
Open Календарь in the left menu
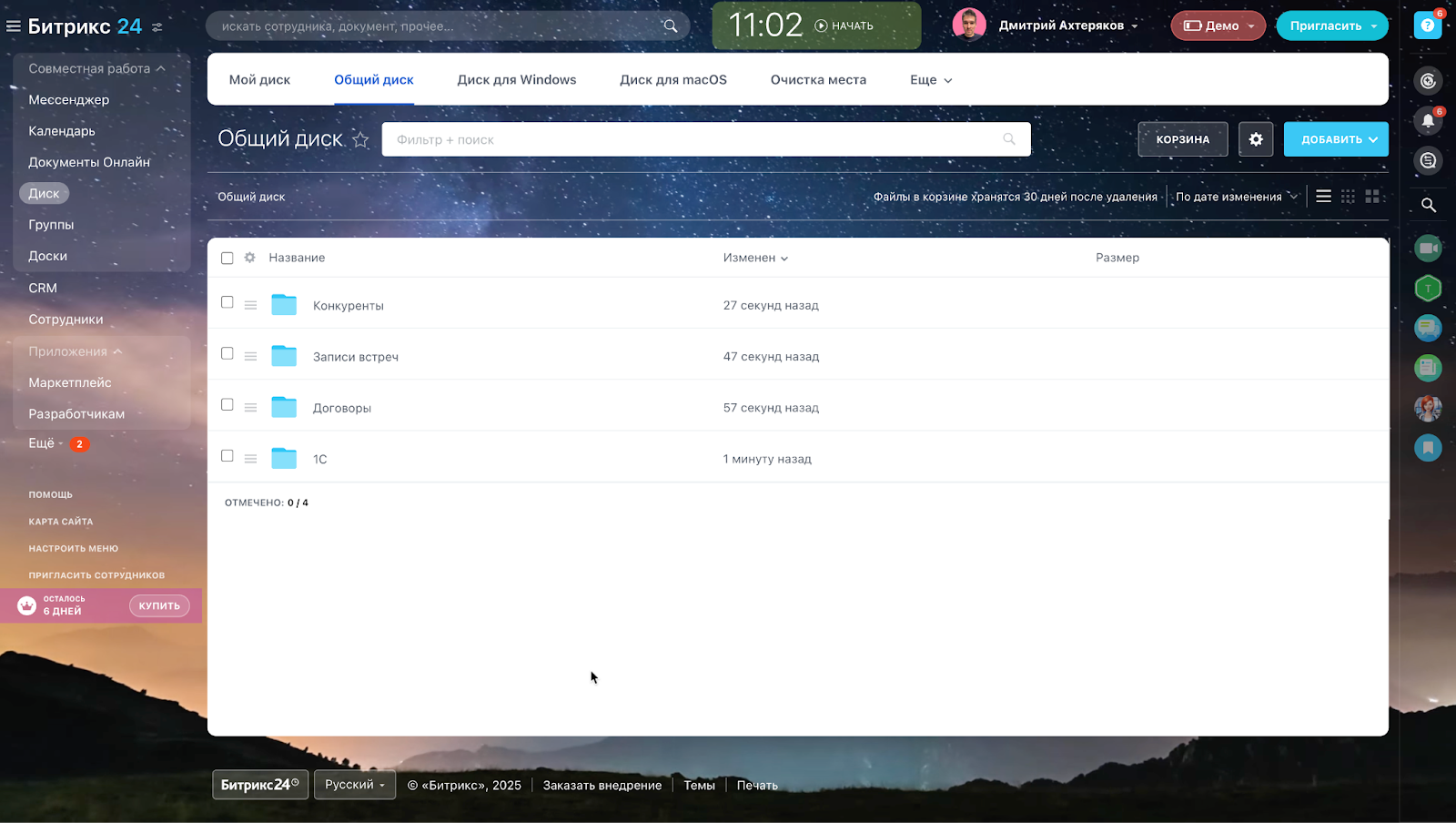62,131
